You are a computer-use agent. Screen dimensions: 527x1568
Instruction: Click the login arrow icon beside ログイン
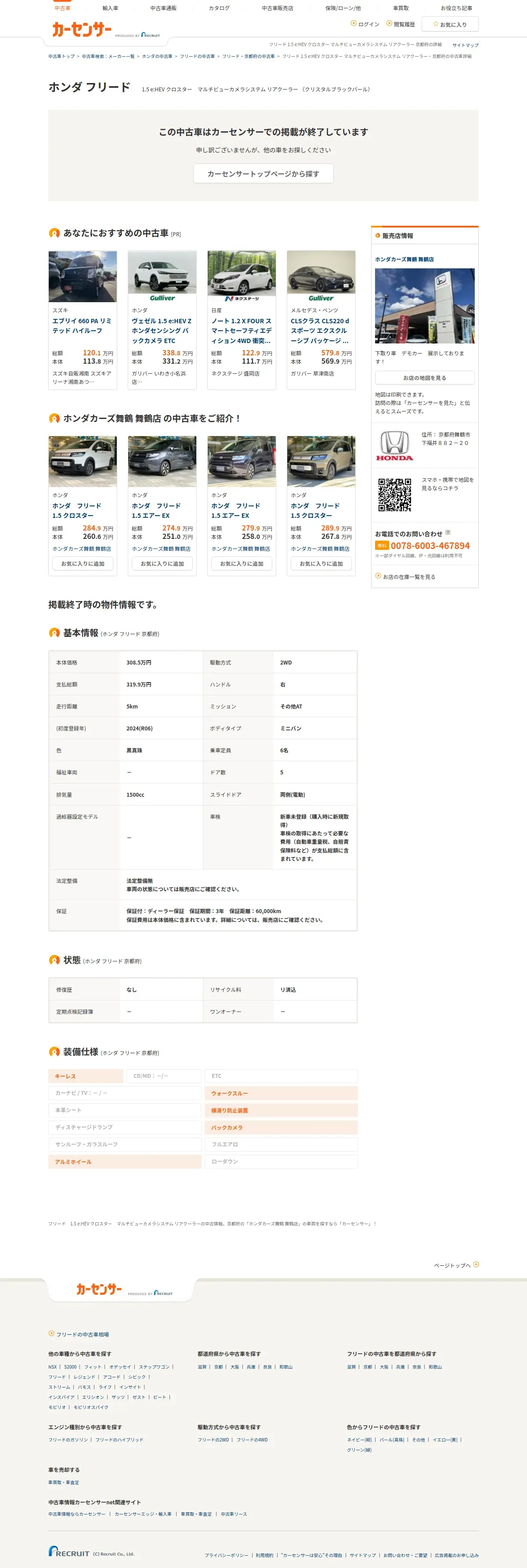pos(354,24)
